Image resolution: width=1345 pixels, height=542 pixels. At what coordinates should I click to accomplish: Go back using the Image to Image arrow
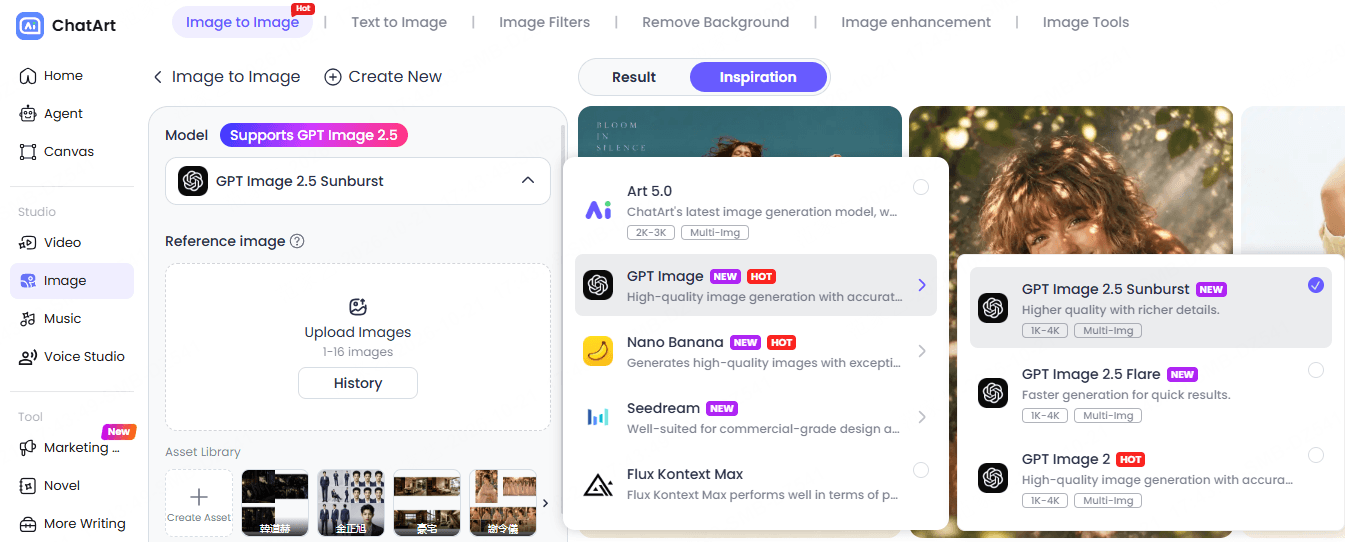[x=158, y=77]
